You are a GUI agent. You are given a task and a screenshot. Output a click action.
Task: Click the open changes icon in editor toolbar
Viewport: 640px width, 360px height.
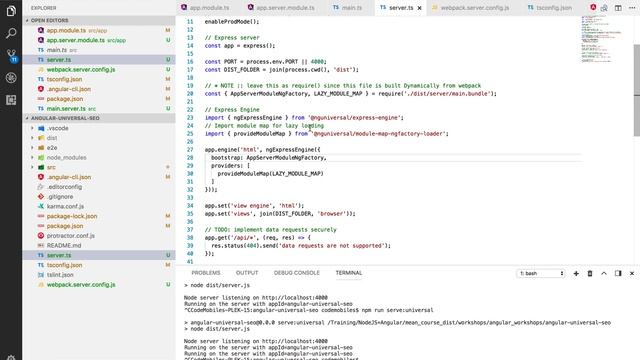point(604,8)
